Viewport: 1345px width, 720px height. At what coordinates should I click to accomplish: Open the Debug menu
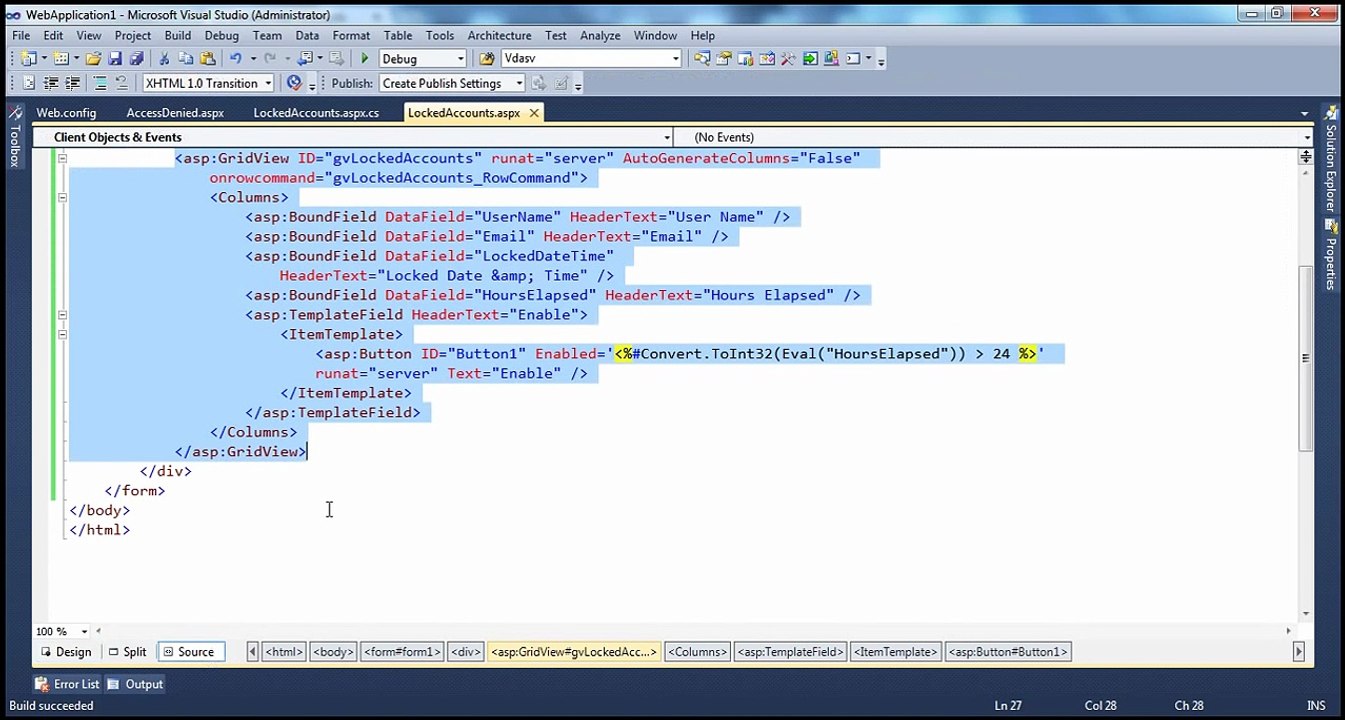[221, 35]
